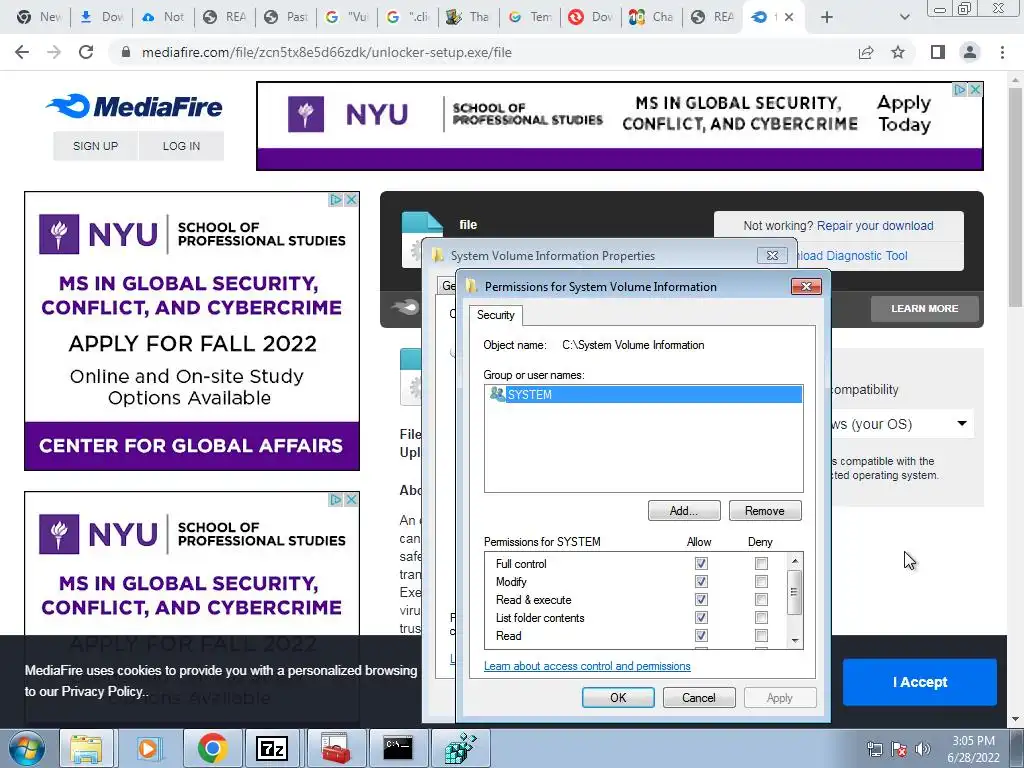The image size is (1024, 768).
Task: Open the red toolbox taskbar icon
Action: (x=335, y=748)
